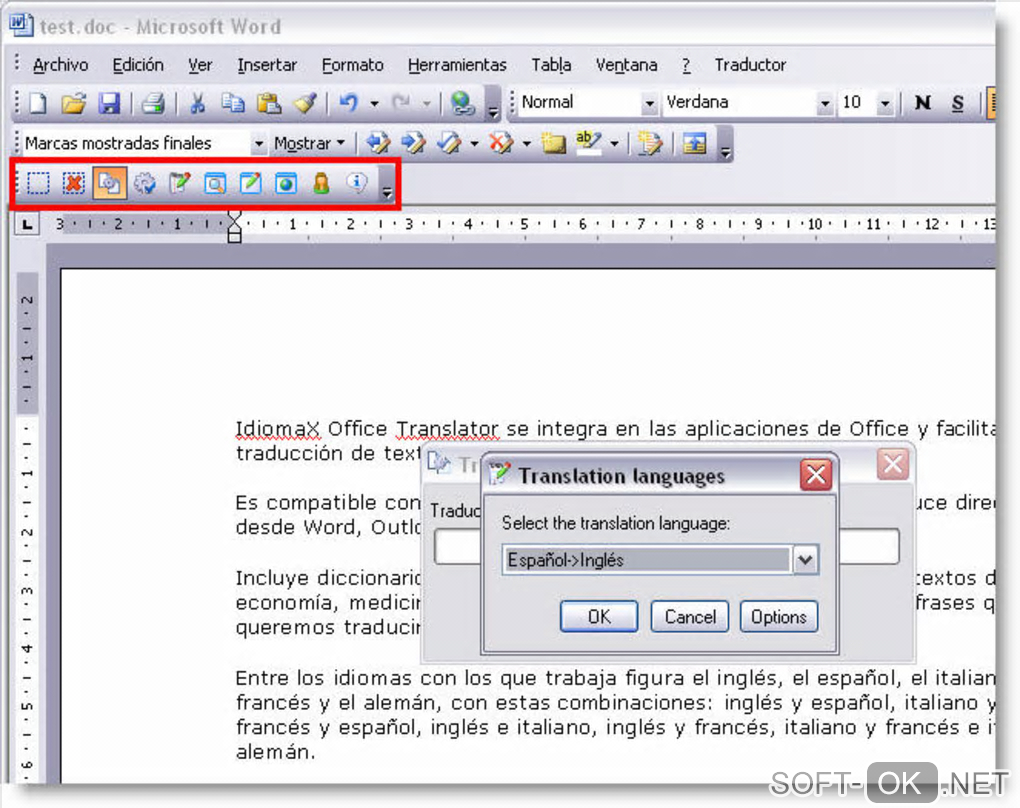Open the Style dropdown showing Normal

click(649, 103)
